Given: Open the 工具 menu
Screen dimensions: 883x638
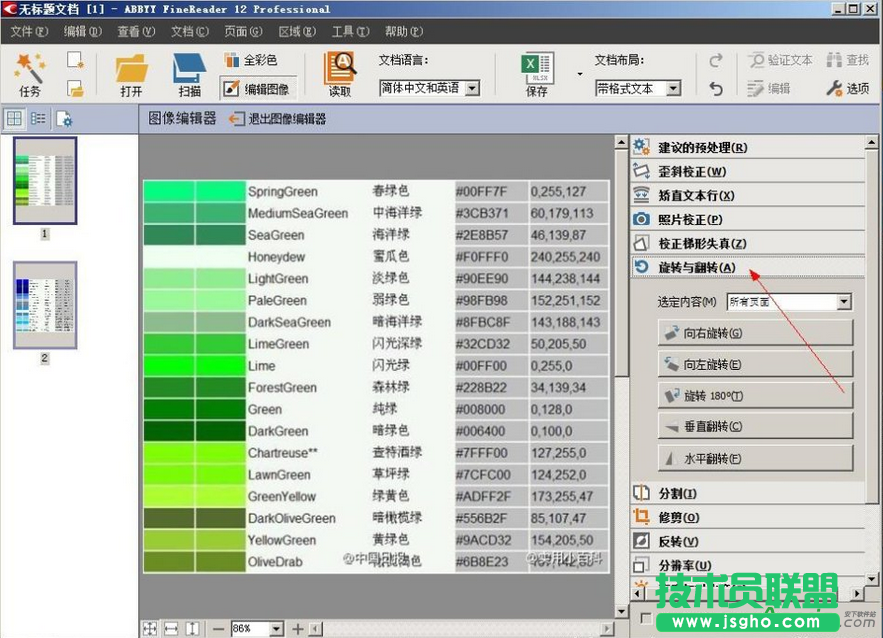Looking at the screenshot, I should [349, 31].
